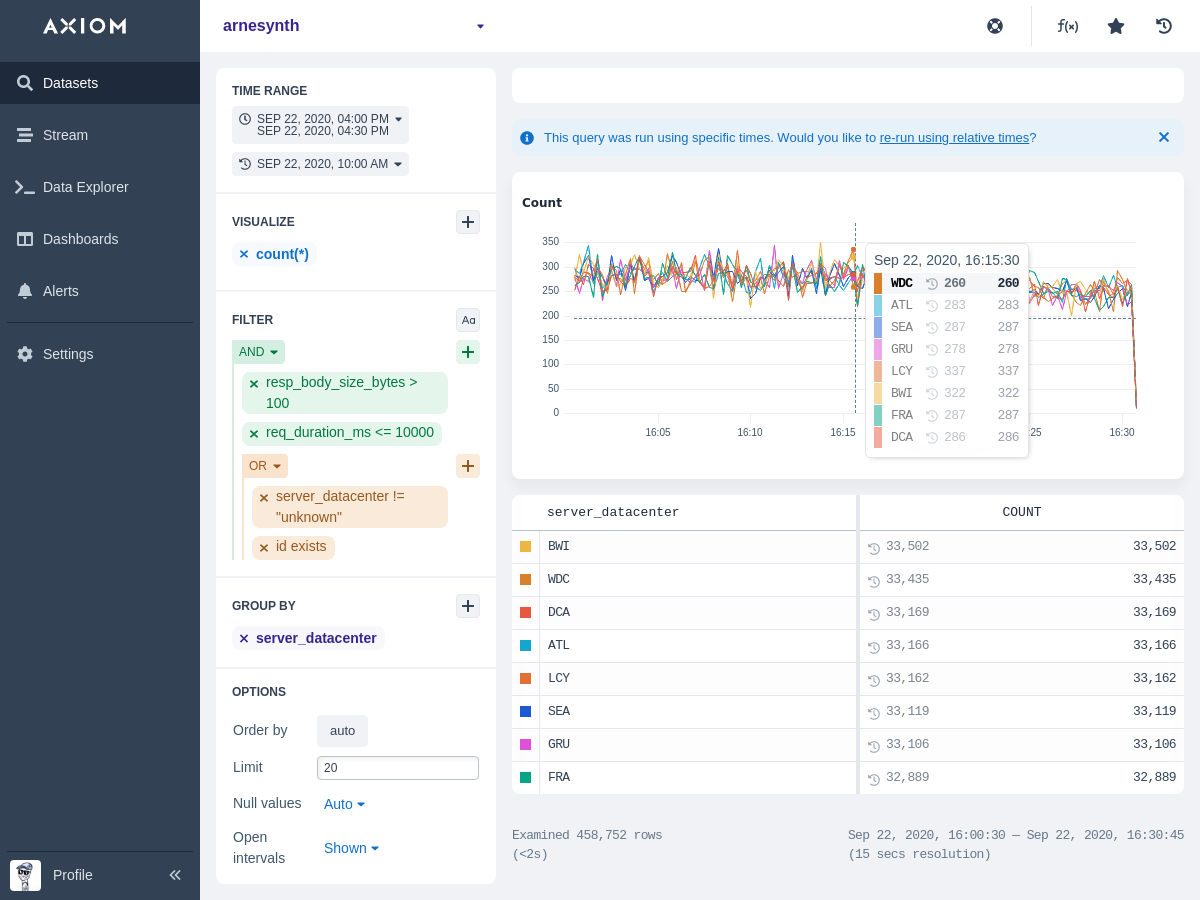Open the Null values Auto dropdown
Screen dimensions: 1200x900
tap(344, 804)
